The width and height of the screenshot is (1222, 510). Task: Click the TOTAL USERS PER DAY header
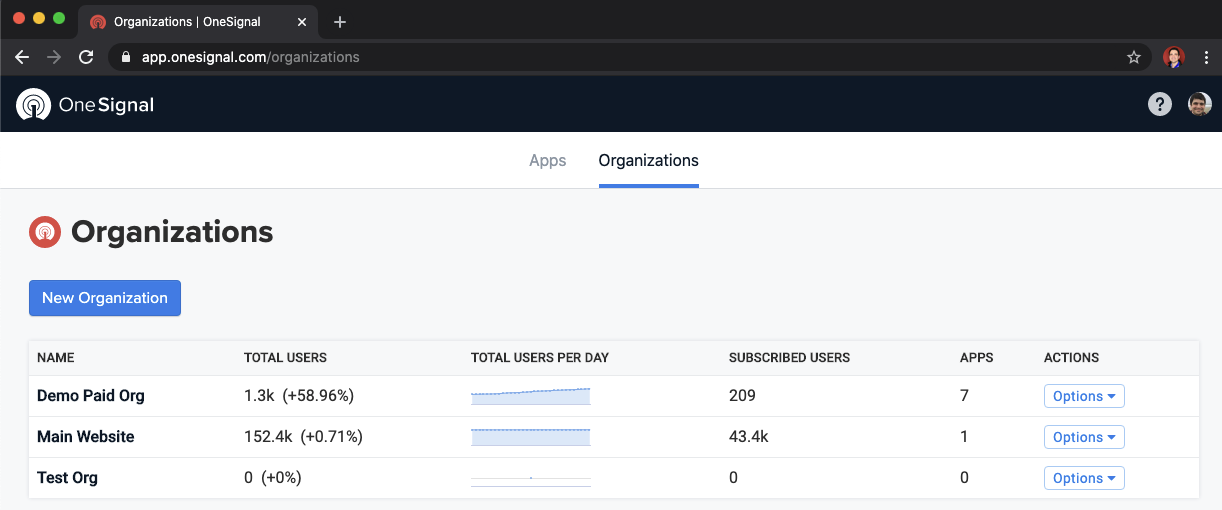pos(540,358)
